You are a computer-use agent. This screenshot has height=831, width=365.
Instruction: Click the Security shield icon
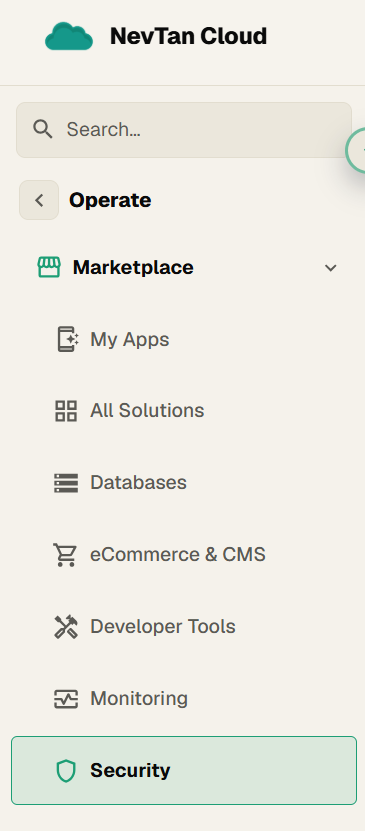[x=66, y=771]
